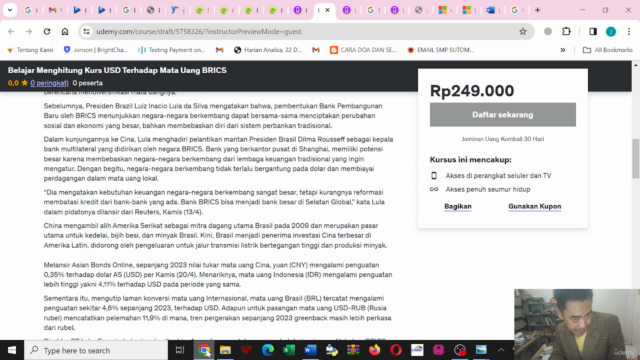This screenshot has width=640, height=360.
Task: Open the Tentang Kami bookmark
Action: tap(30, 50)
